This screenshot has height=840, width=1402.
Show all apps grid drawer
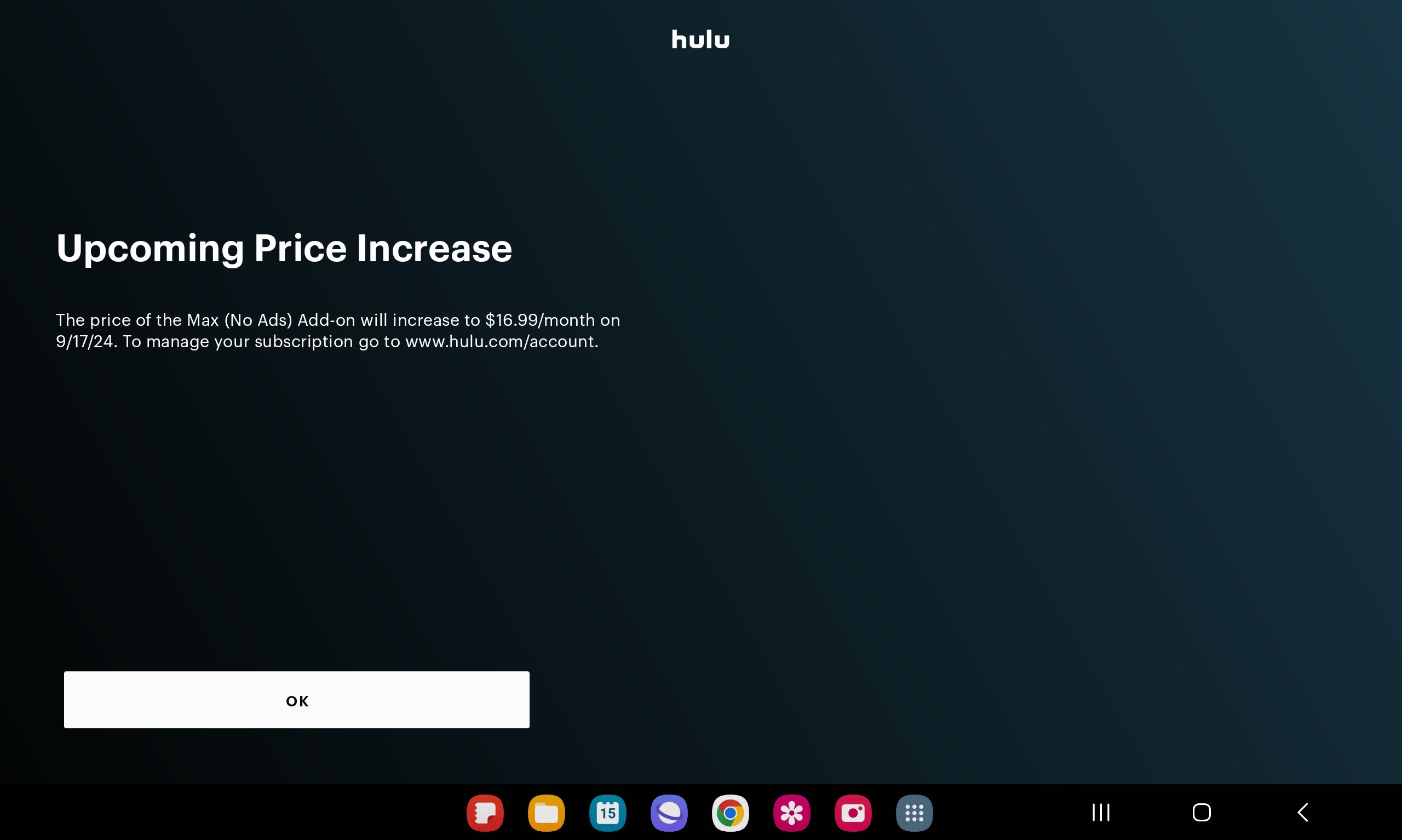coord(915,813)
